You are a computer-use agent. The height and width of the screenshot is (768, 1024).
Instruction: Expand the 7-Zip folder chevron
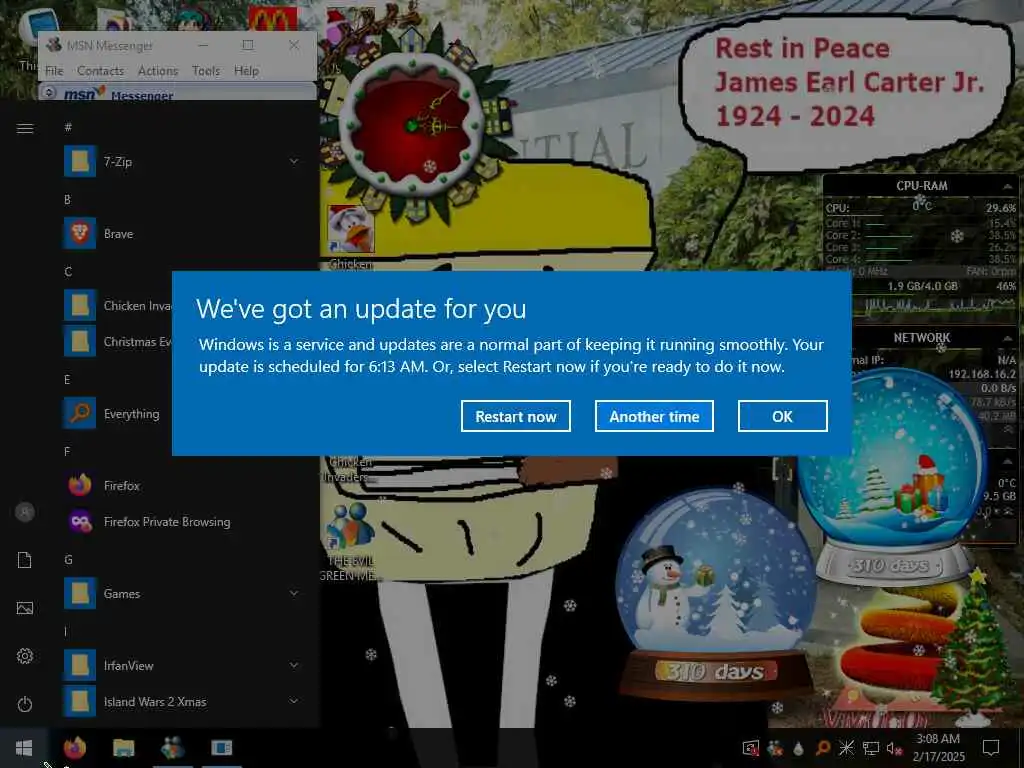[294, 161]
